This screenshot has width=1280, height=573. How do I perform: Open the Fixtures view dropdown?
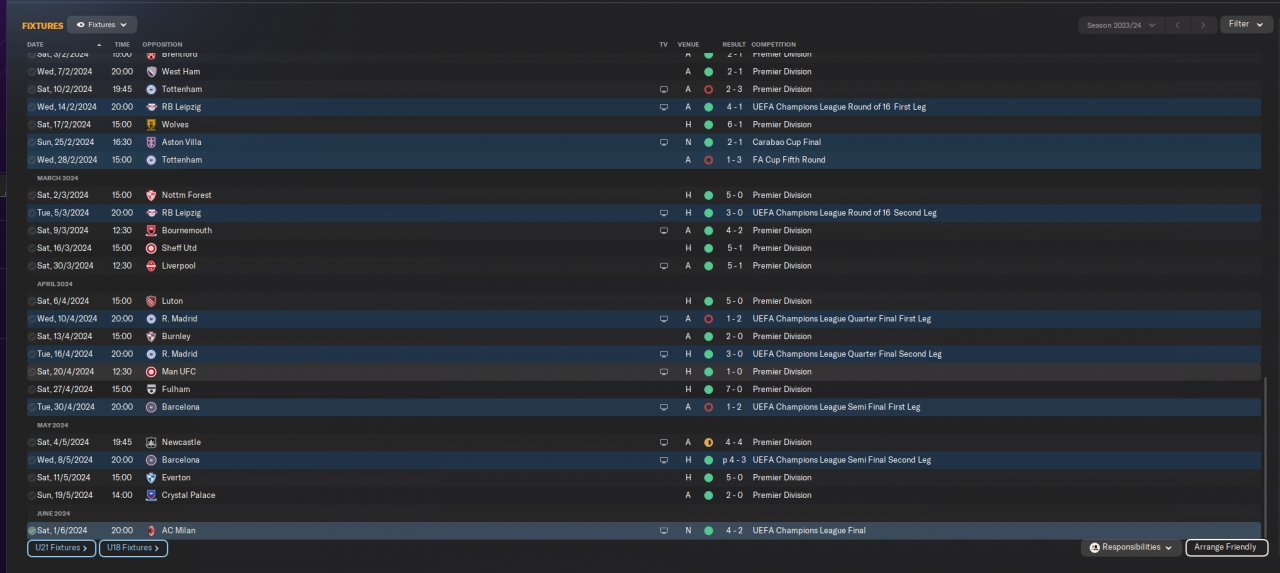(102, 24)
